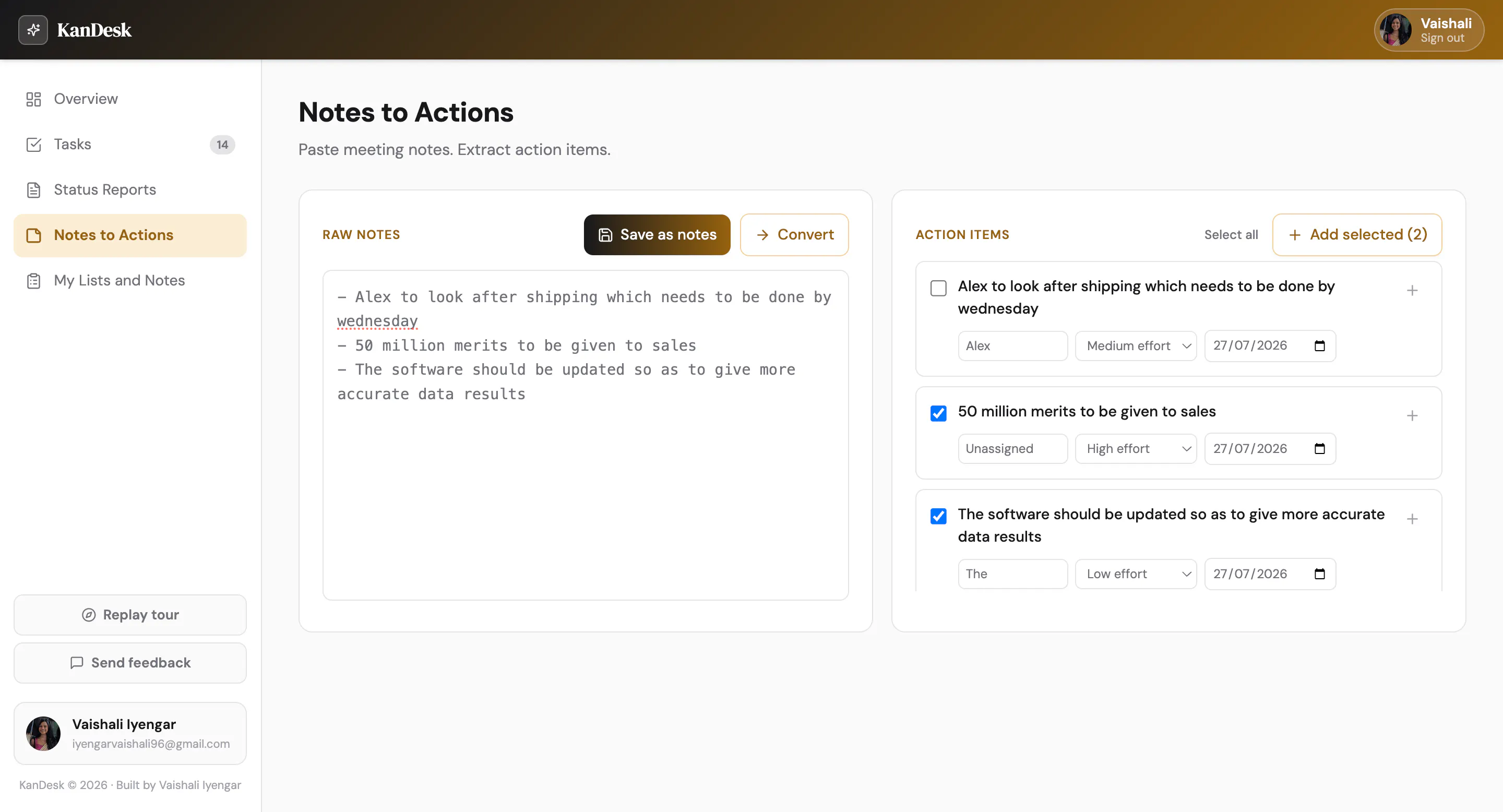
Task: Click the Vaishali Iyengar name in sidebar card
Action: tap(124, 724)
